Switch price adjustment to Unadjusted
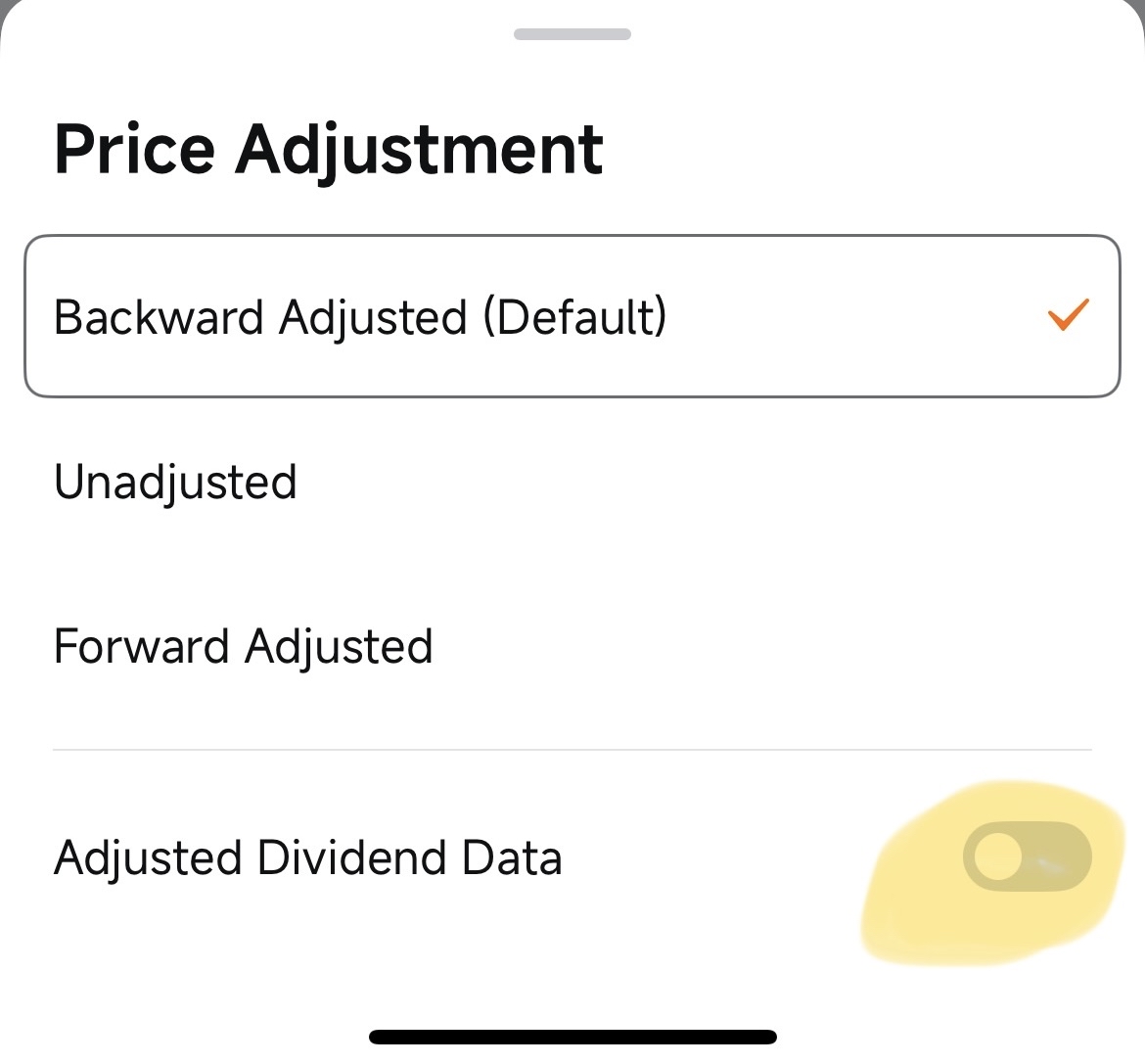The image size is (1145, 1064). (572, 482)
